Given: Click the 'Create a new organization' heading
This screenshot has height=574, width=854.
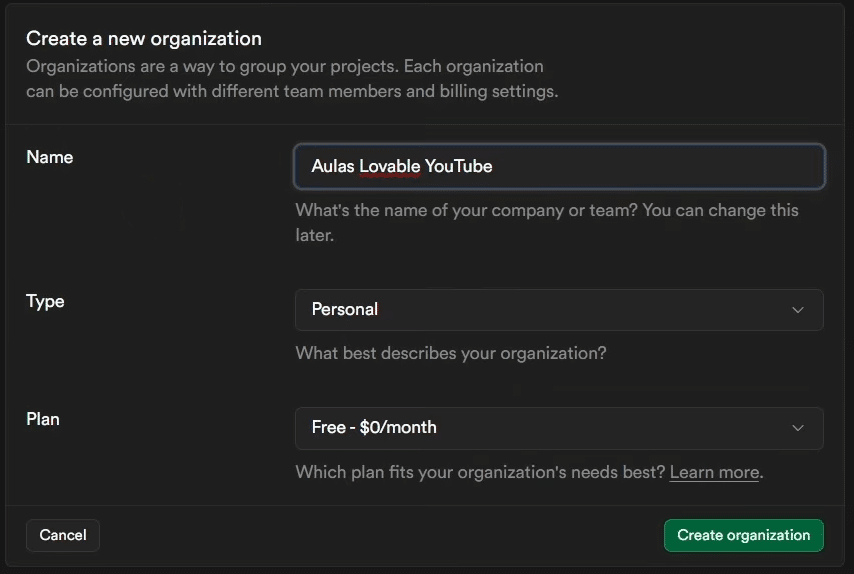Looking at the screenshot, I should pos(144,39).
